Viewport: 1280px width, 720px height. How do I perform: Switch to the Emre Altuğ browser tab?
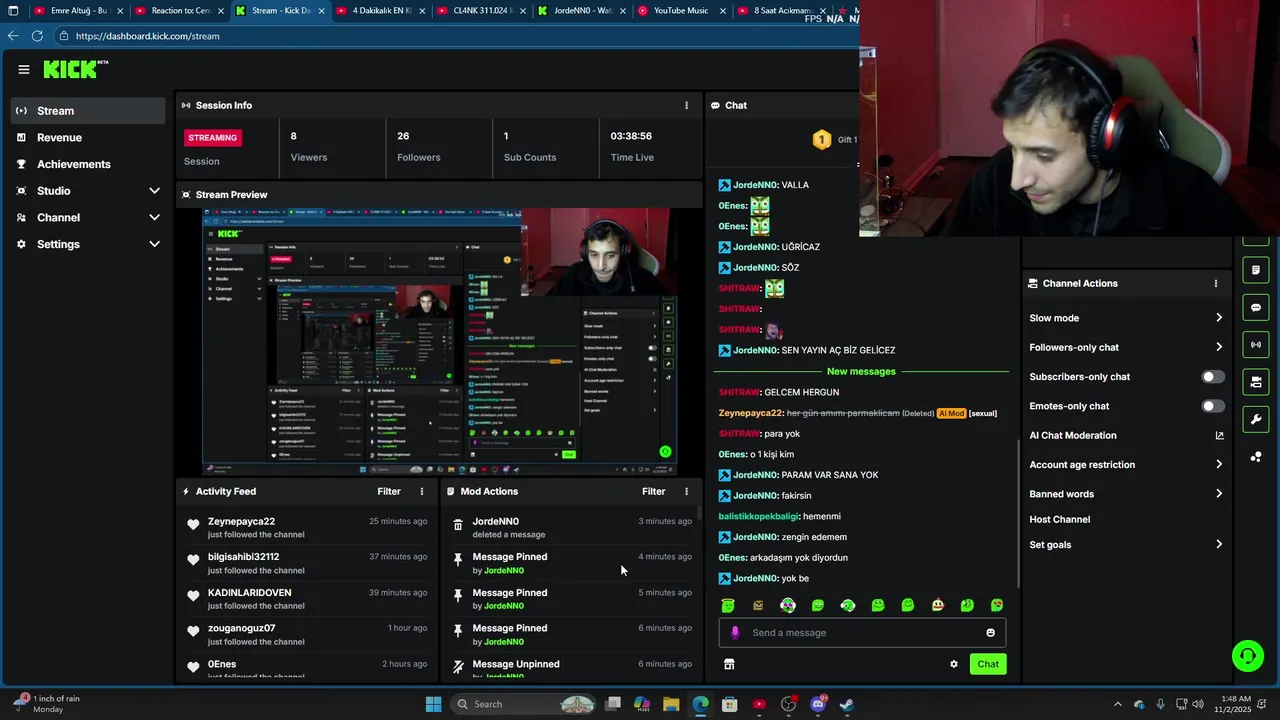coord(78,11)
